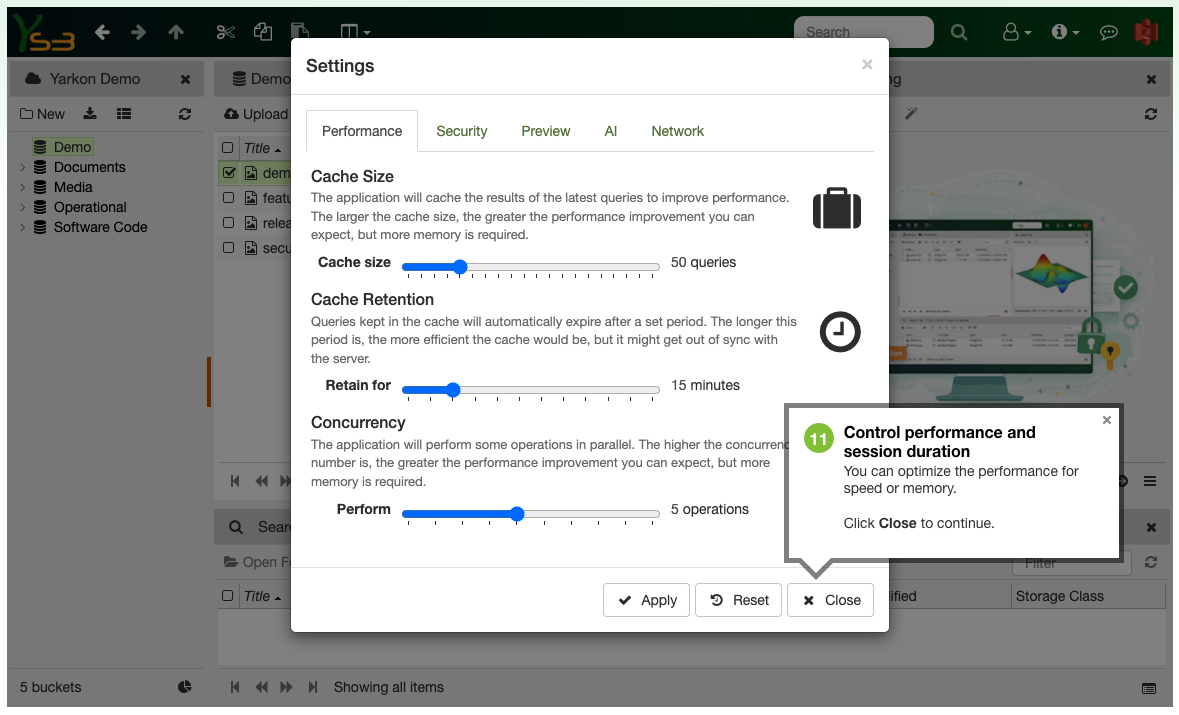Click the Search input field
1179x715 pixels.
(x=862, y=32)
